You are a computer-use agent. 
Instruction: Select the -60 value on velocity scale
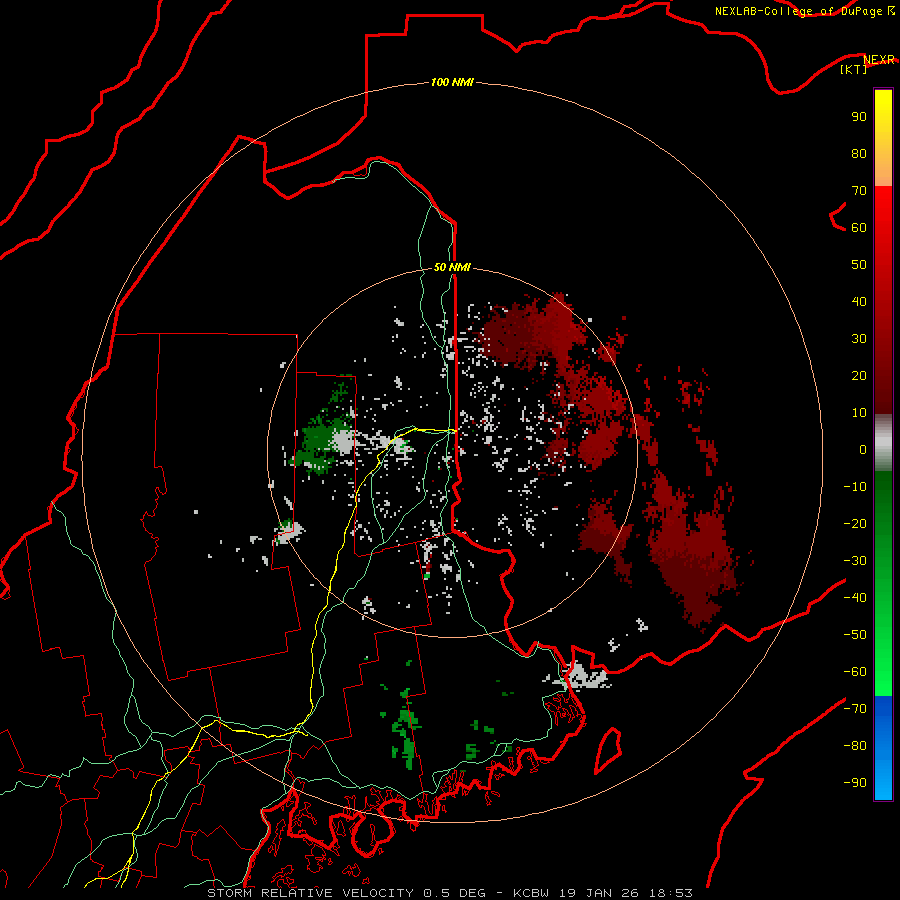pos(855,672)
